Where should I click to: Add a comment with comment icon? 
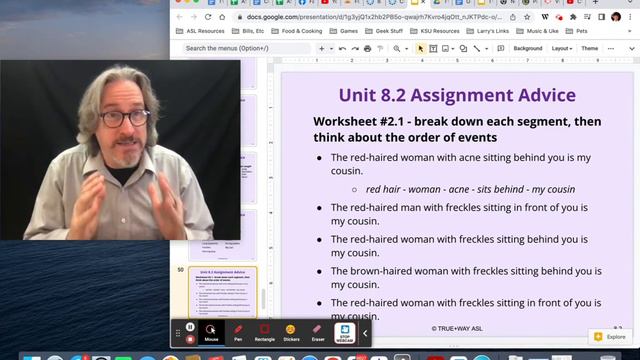pyautogui.click(x=500, y=49)
